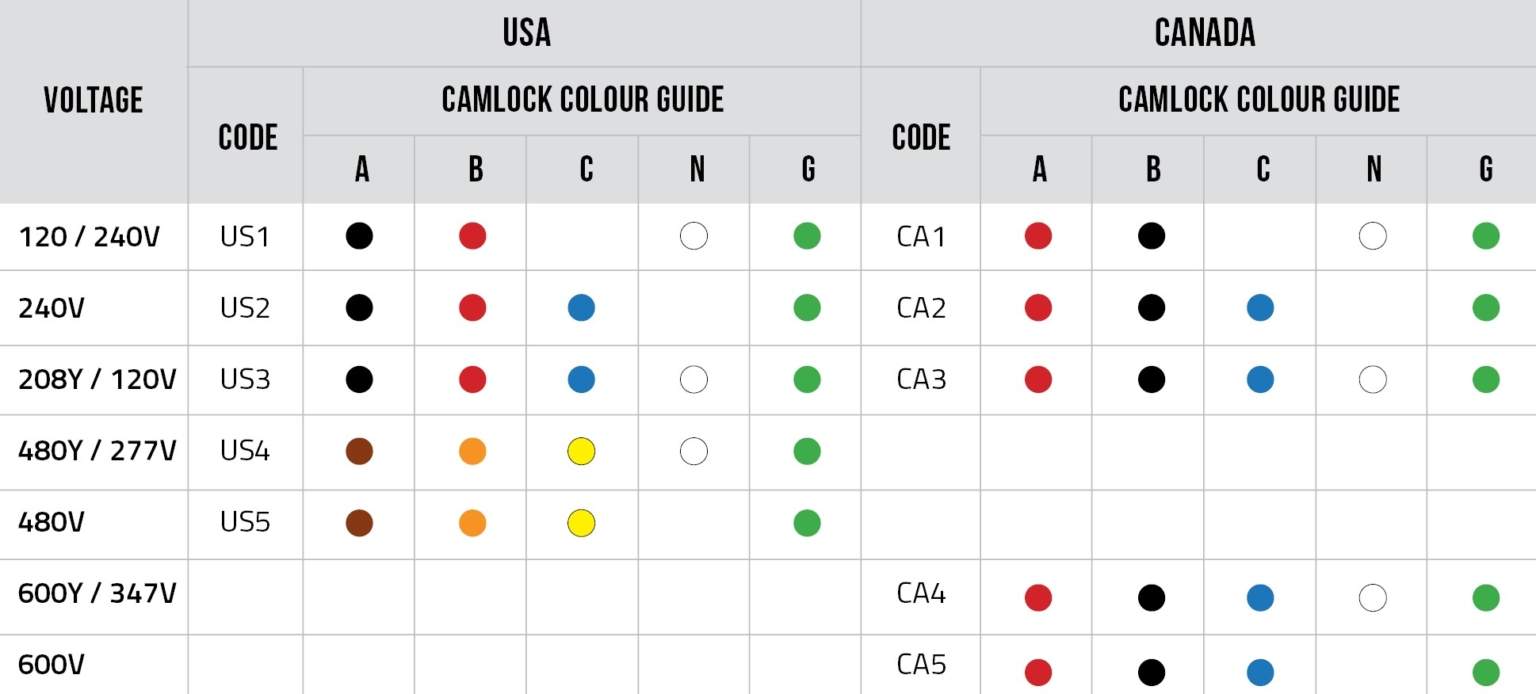Image resolution: width=1536 pixels, height=694 pixels.
Task: Select the black A dot for US1
Action: tap(359, 236)
